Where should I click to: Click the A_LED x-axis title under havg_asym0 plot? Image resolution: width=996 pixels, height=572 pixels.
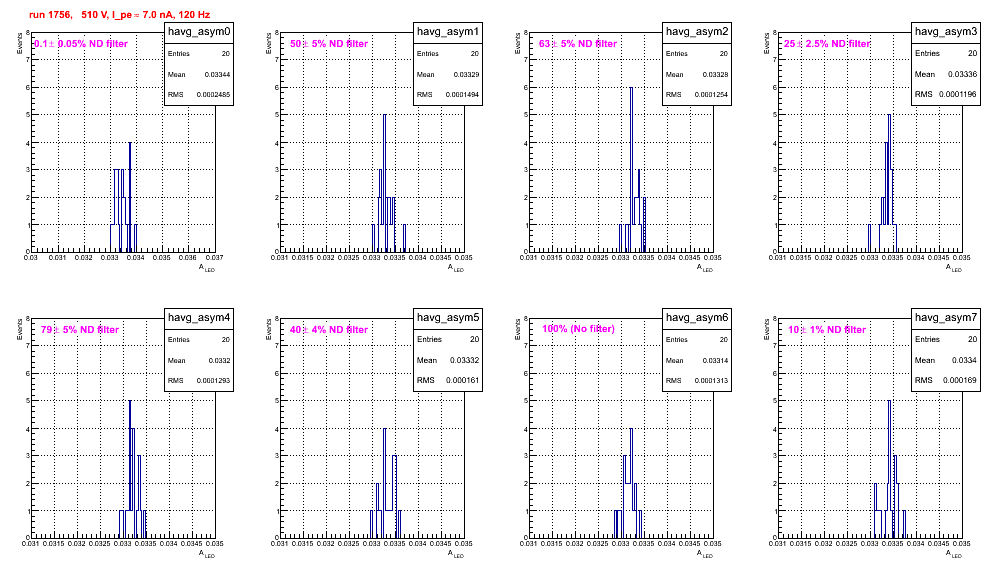pos(207,268)
